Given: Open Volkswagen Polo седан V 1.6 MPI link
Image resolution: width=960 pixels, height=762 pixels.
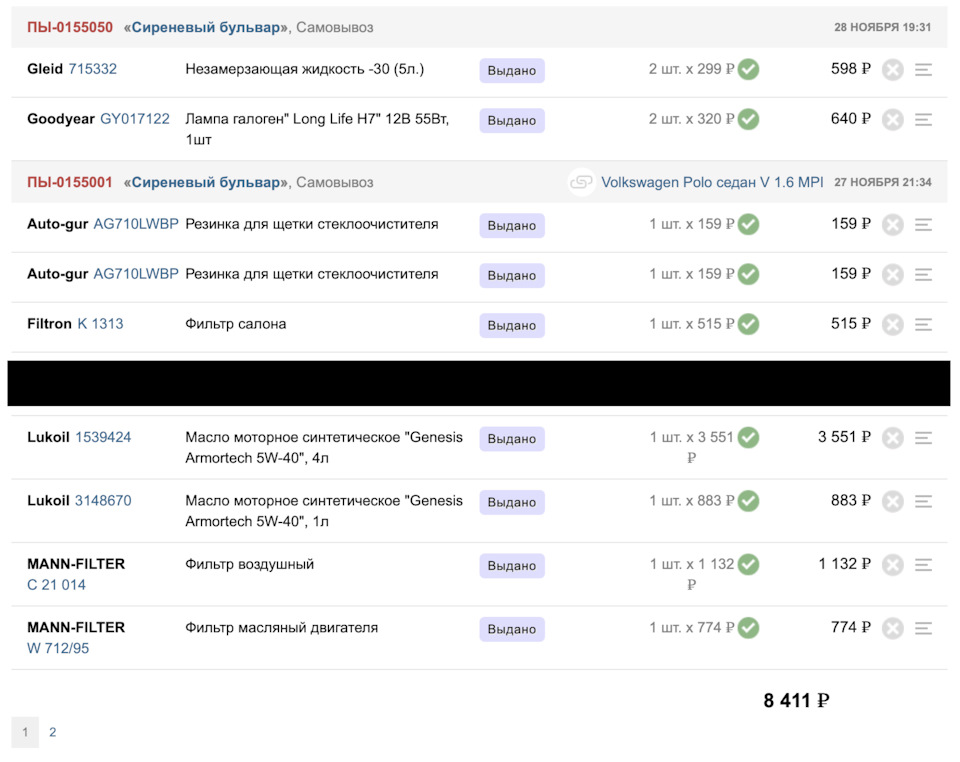Looking at the screenshot, I should 712,183.
